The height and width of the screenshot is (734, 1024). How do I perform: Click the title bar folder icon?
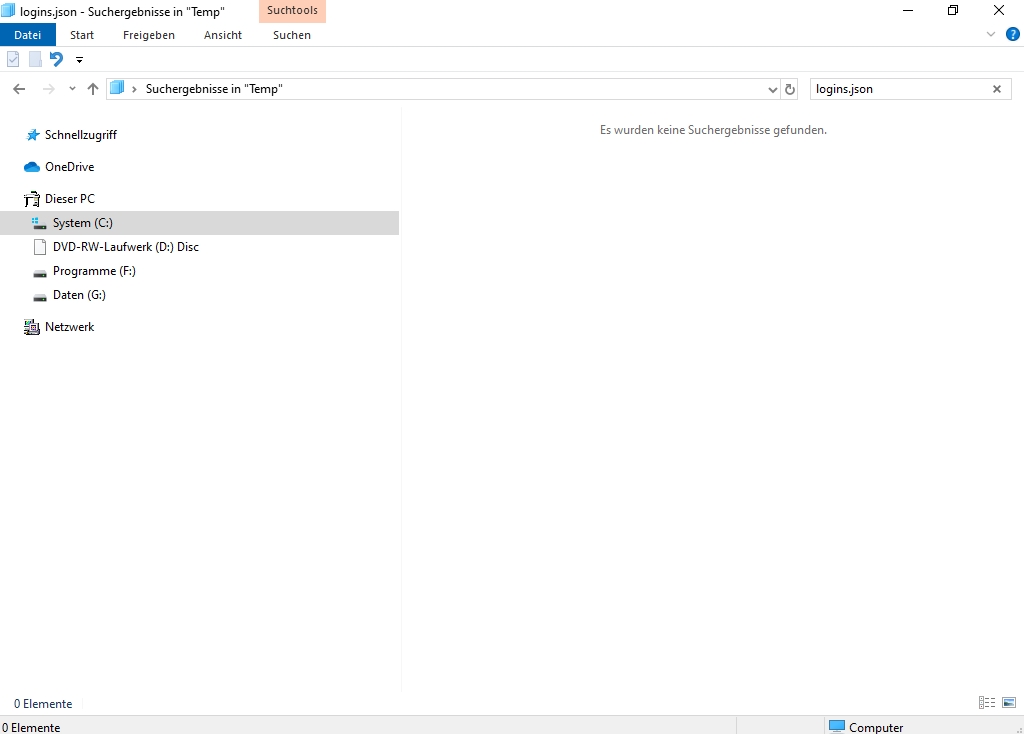[x=8, y=10]
